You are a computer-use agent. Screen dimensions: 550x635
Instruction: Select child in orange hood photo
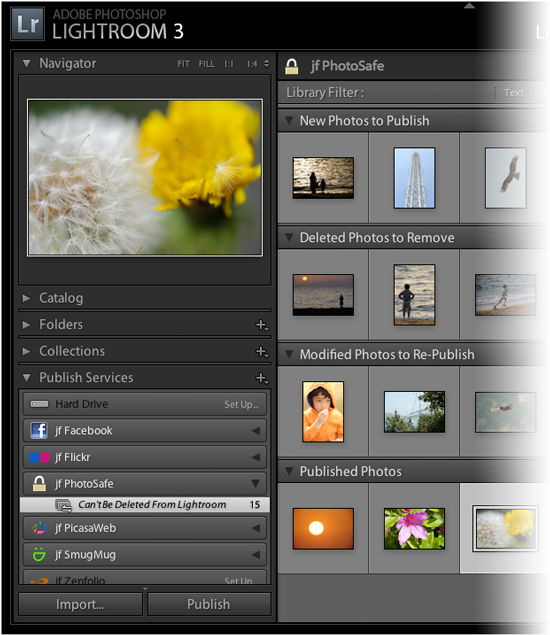(x=323, y=411)
